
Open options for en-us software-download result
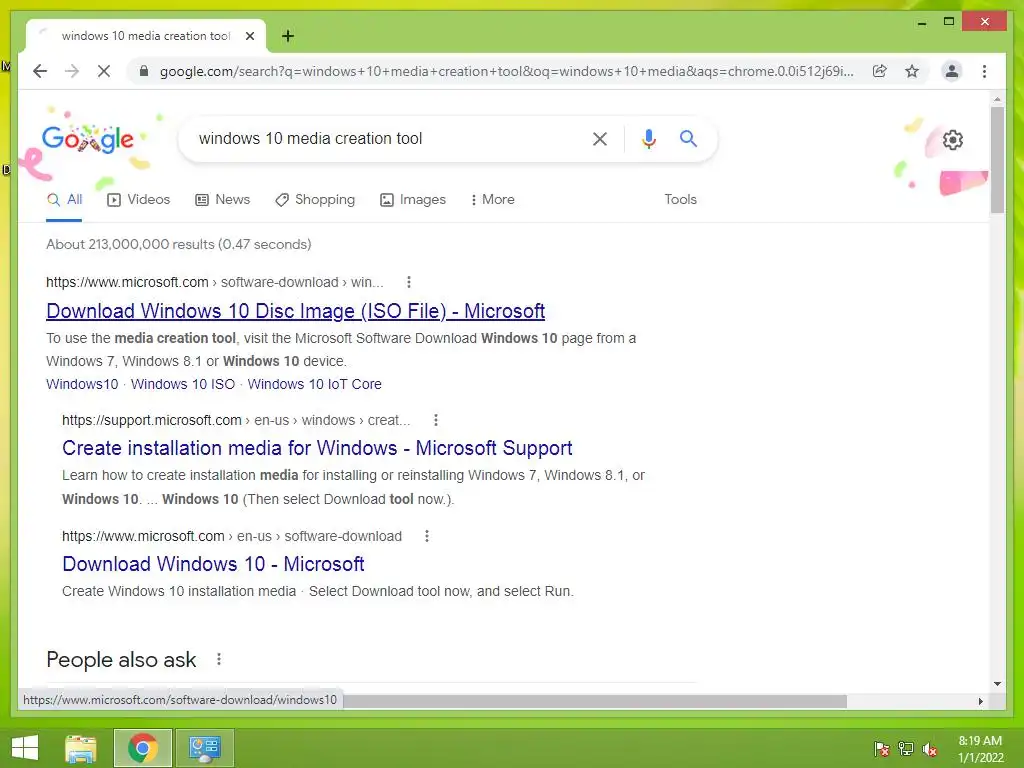[426, 536]
